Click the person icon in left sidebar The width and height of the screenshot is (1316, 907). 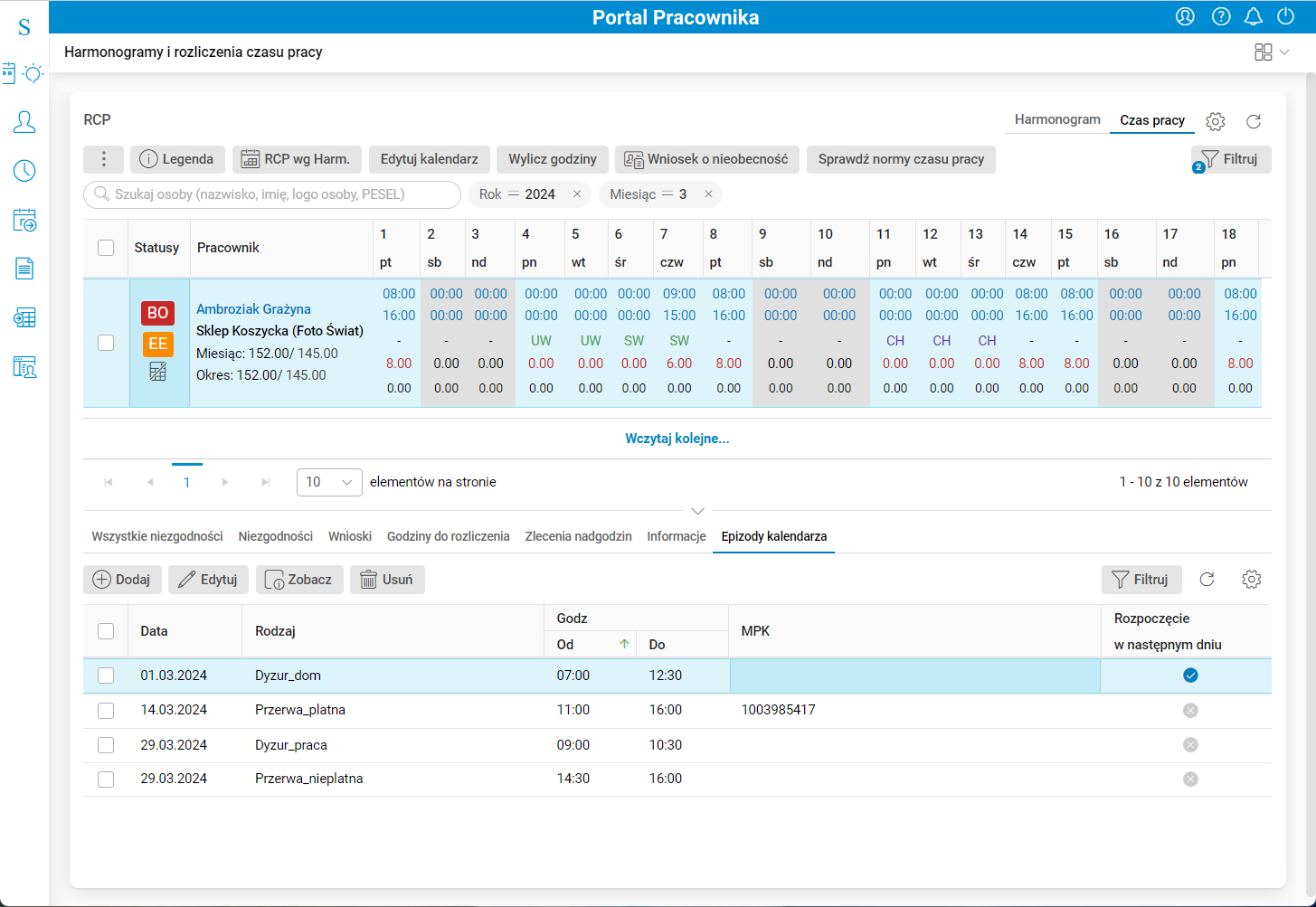coord(24,122)
